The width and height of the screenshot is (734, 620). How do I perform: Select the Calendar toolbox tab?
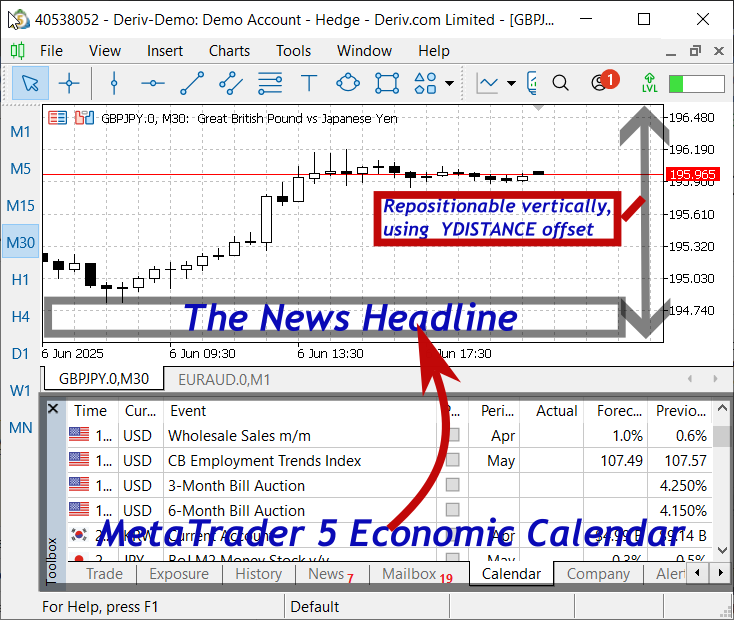pyautogui.click(x=511, y=574)
